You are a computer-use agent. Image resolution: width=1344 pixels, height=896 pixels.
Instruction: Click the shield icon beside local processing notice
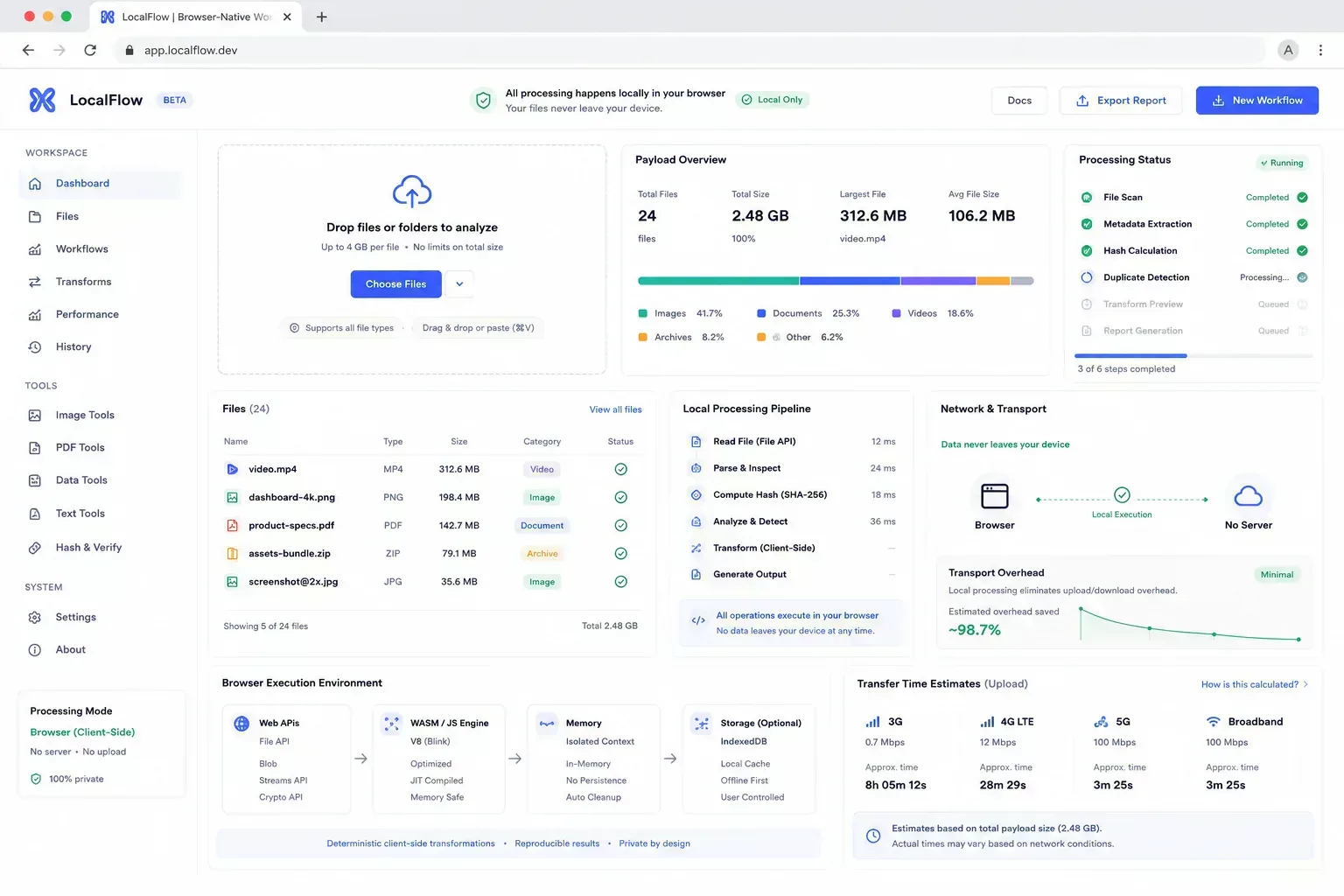coord(483,100)
